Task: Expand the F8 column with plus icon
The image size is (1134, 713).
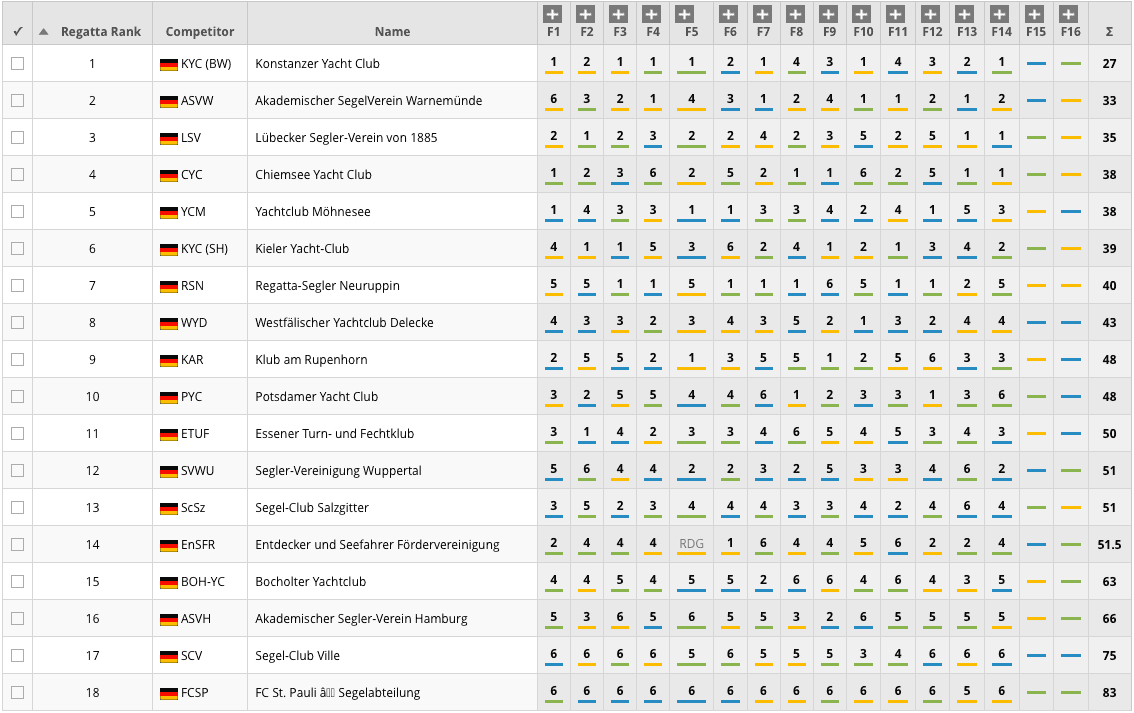Action: pos(796,14)
